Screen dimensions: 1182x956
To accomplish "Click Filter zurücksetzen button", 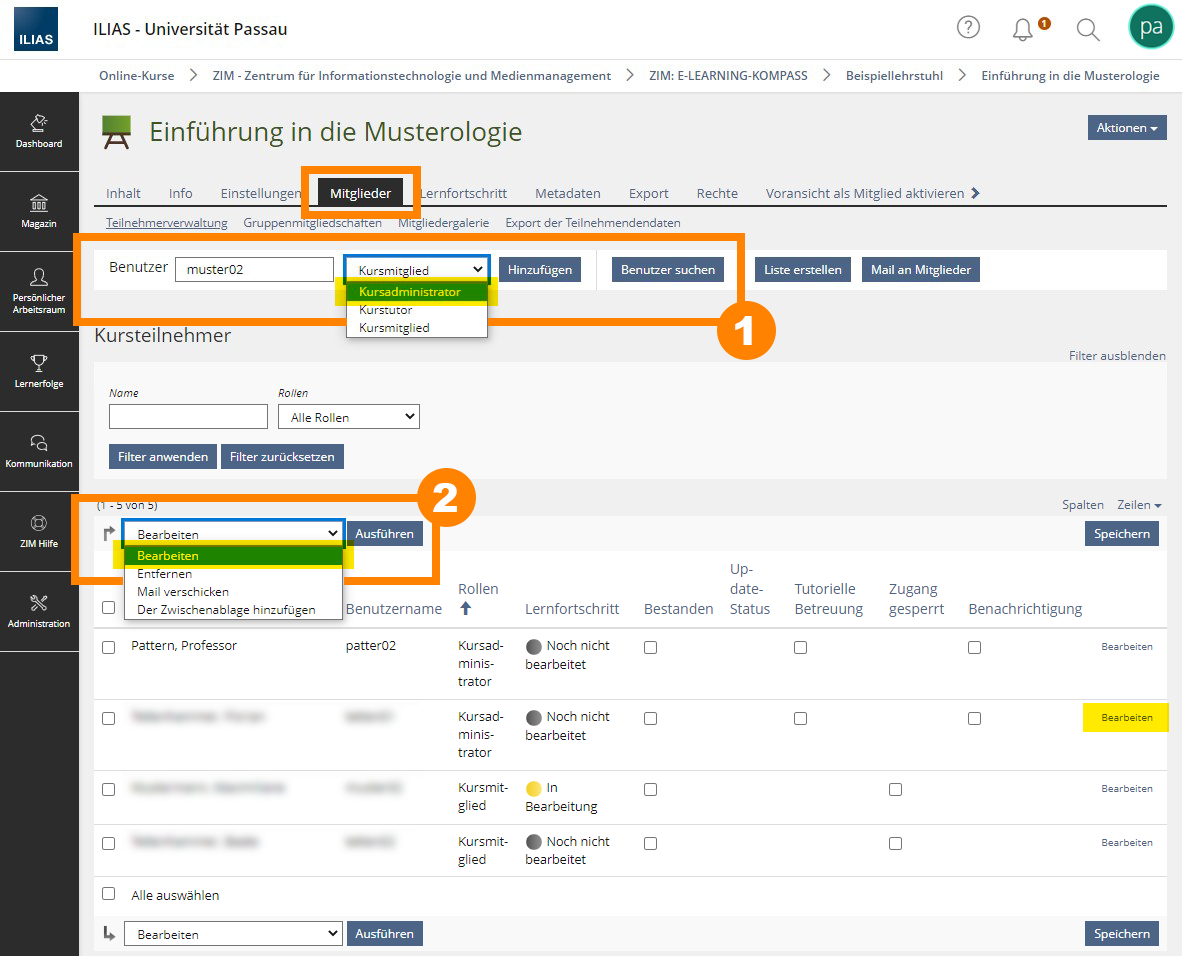I will (282, 456).
